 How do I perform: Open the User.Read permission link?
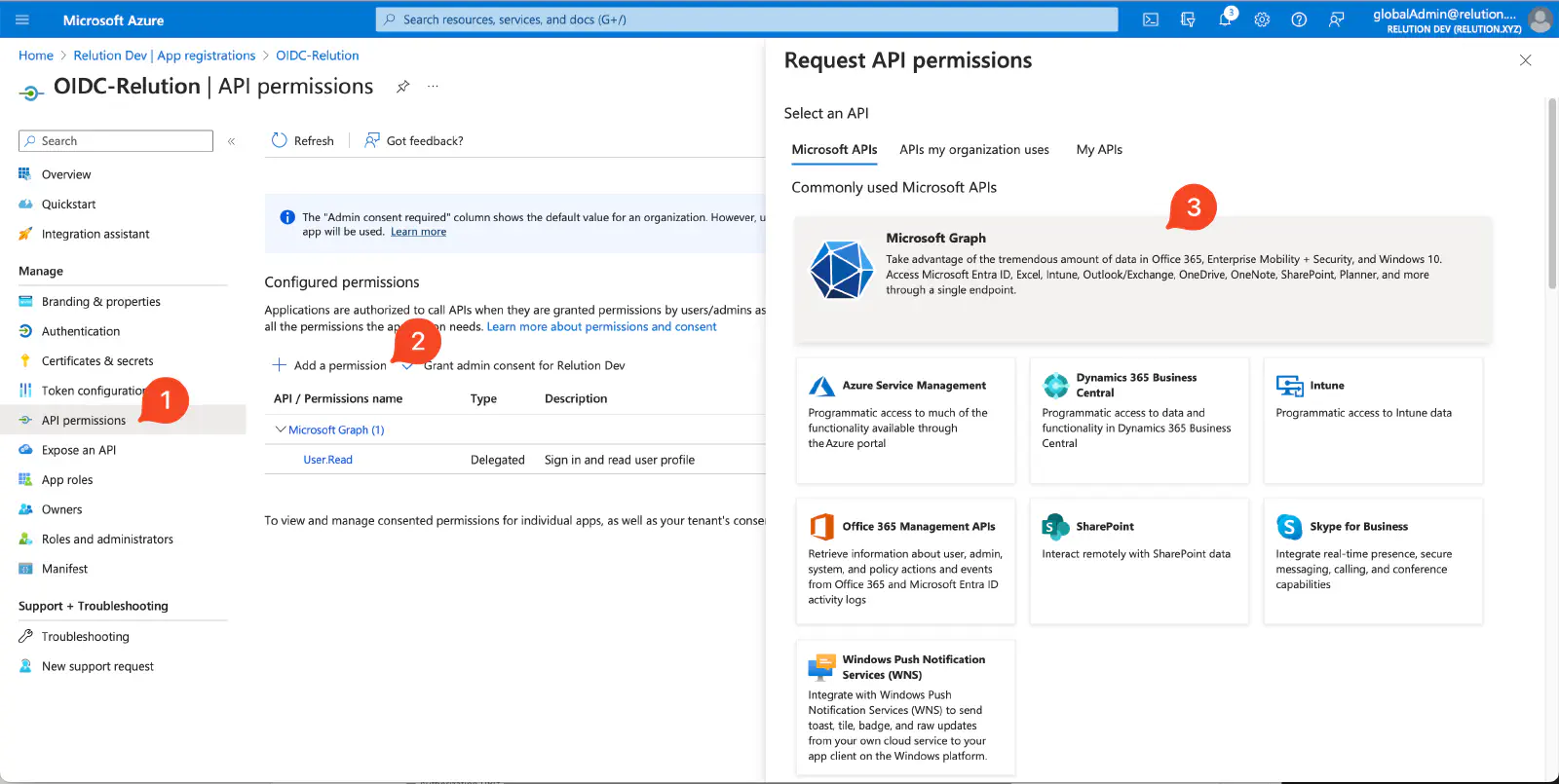pos(327,460)
